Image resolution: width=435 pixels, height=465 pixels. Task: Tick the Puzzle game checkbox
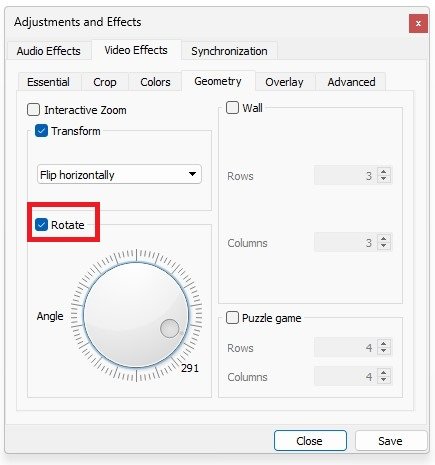point(232,318)
